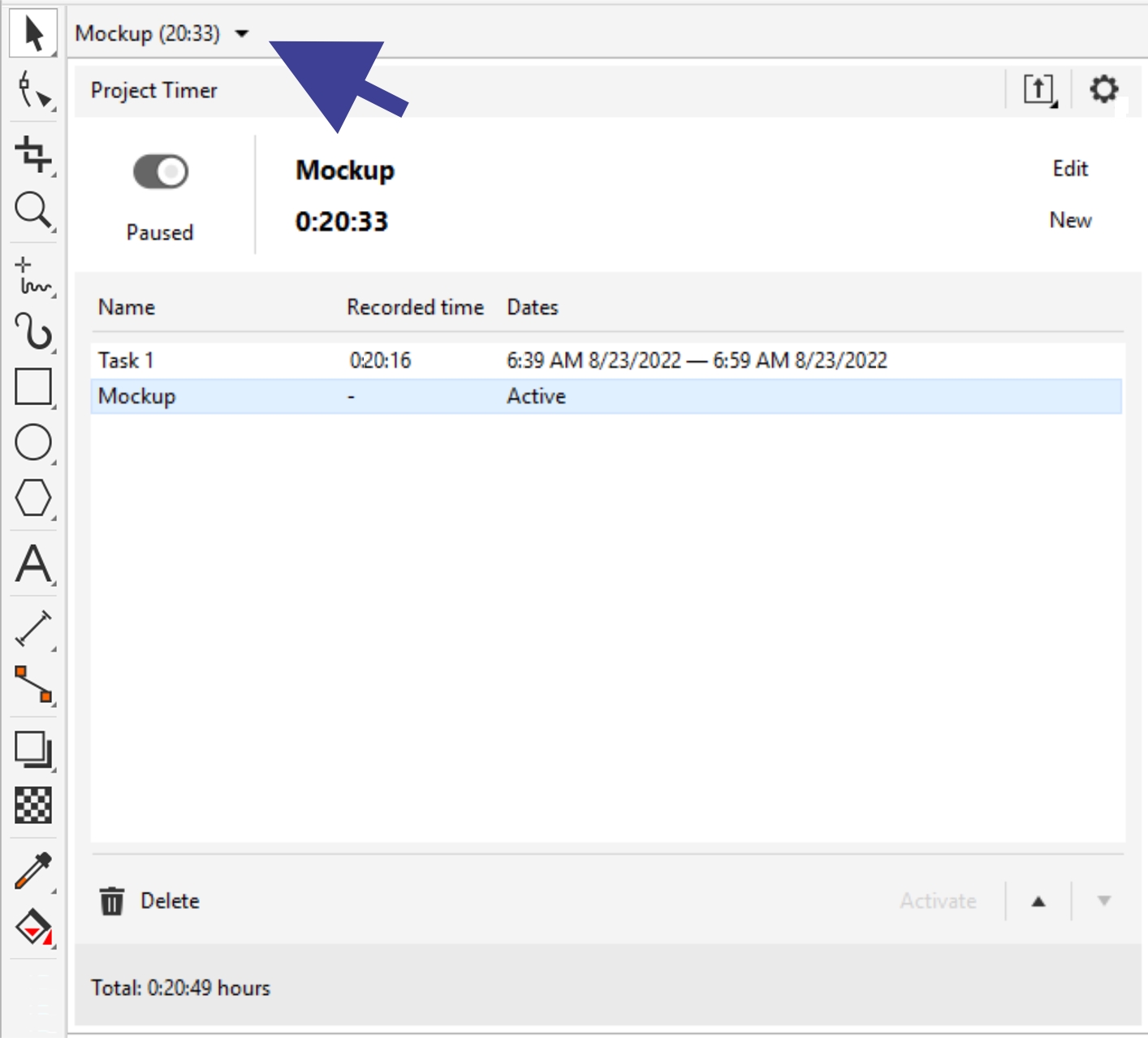
Task: Open Project Timer settings gear
Action: pyautogui.click(x=1103, y=89)
